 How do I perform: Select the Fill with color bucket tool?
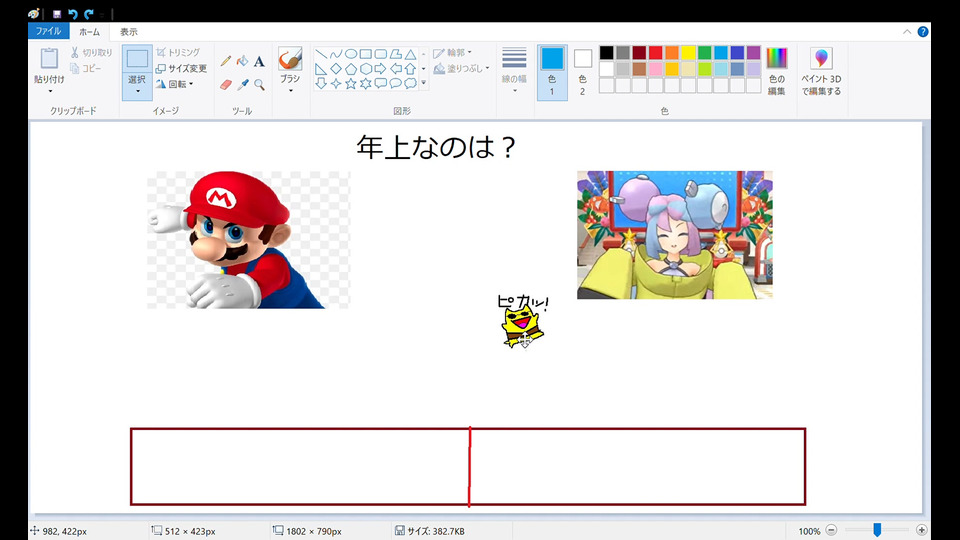point(242,61)
